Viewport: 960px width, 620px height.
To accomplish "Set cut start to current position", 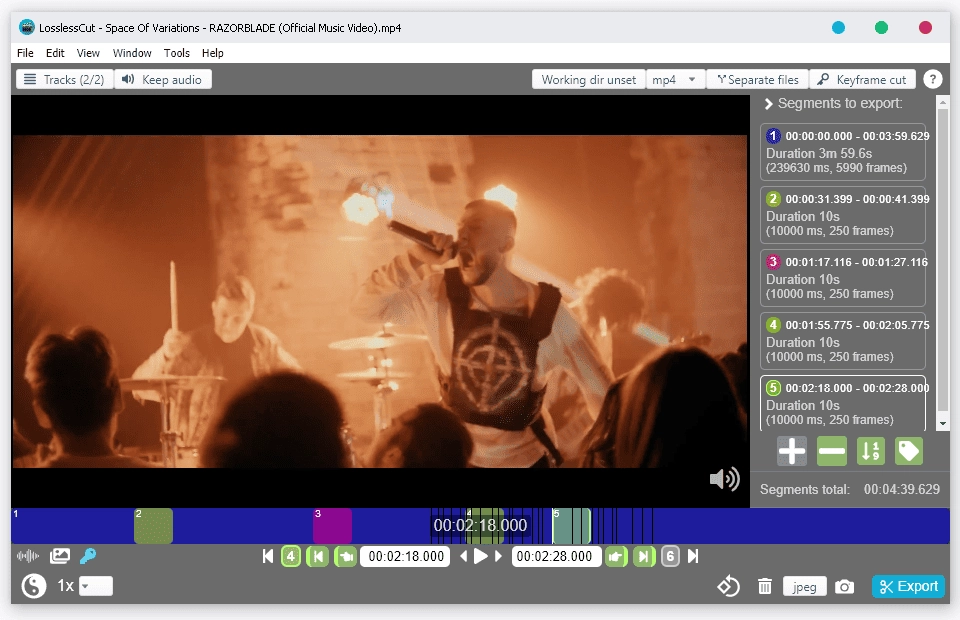I will click(346, 556).
